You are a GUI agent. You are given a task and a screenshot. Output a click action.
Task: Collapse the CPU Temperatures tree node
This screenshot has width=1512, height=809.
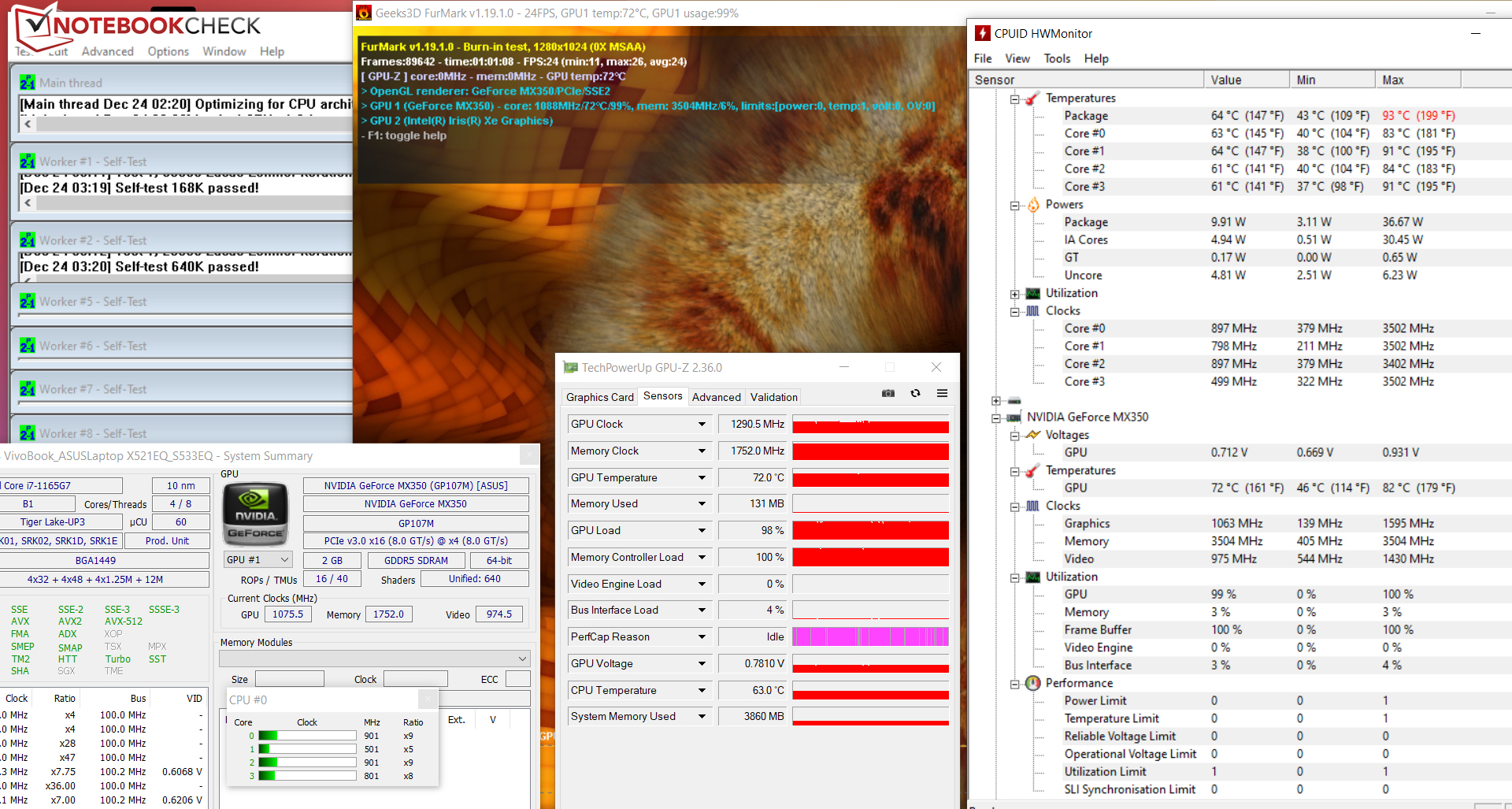[x=1015, y=99]
